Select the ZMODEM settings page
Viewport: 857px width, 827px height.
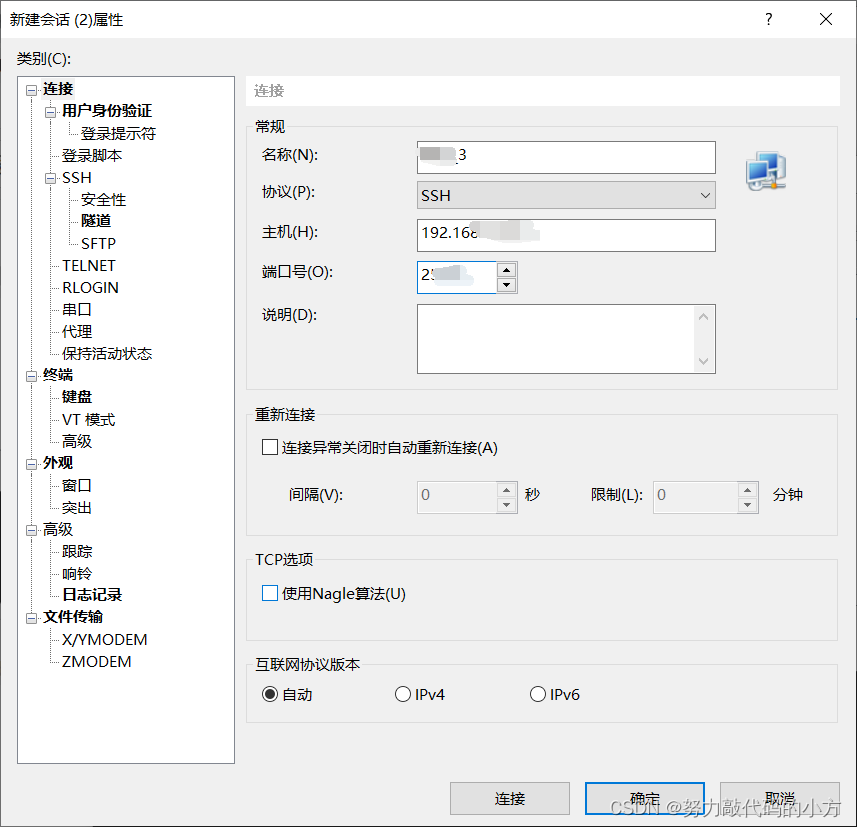tap(94, 661)
